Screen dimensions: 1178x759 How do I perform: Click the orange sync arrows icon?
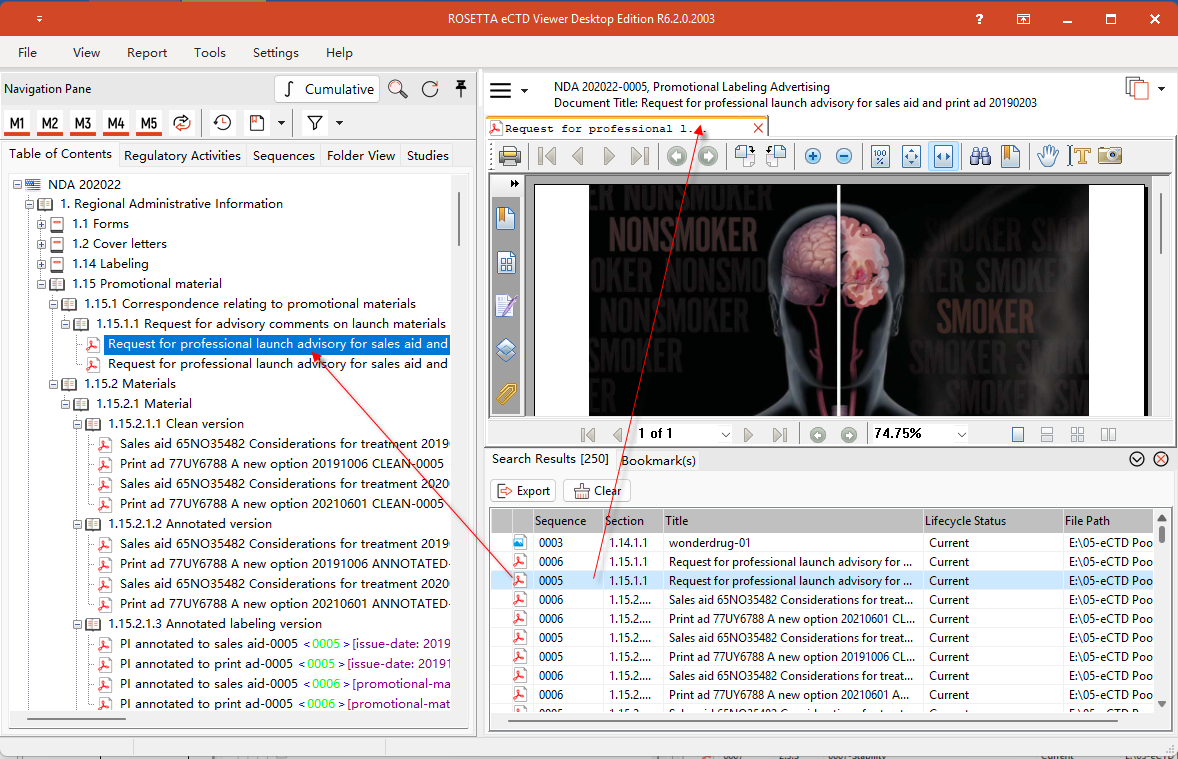click(x=182, y=122)
